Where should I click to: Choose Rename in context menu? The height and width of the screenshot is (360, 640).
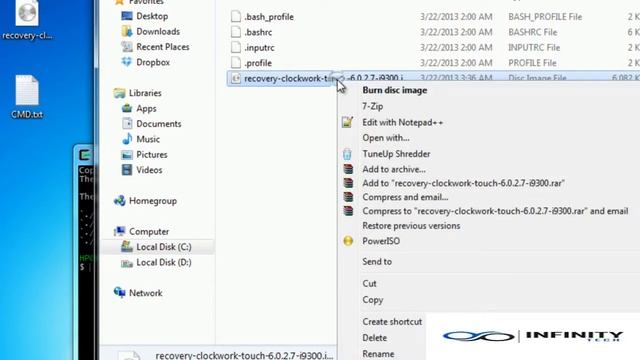click(378, 354)
